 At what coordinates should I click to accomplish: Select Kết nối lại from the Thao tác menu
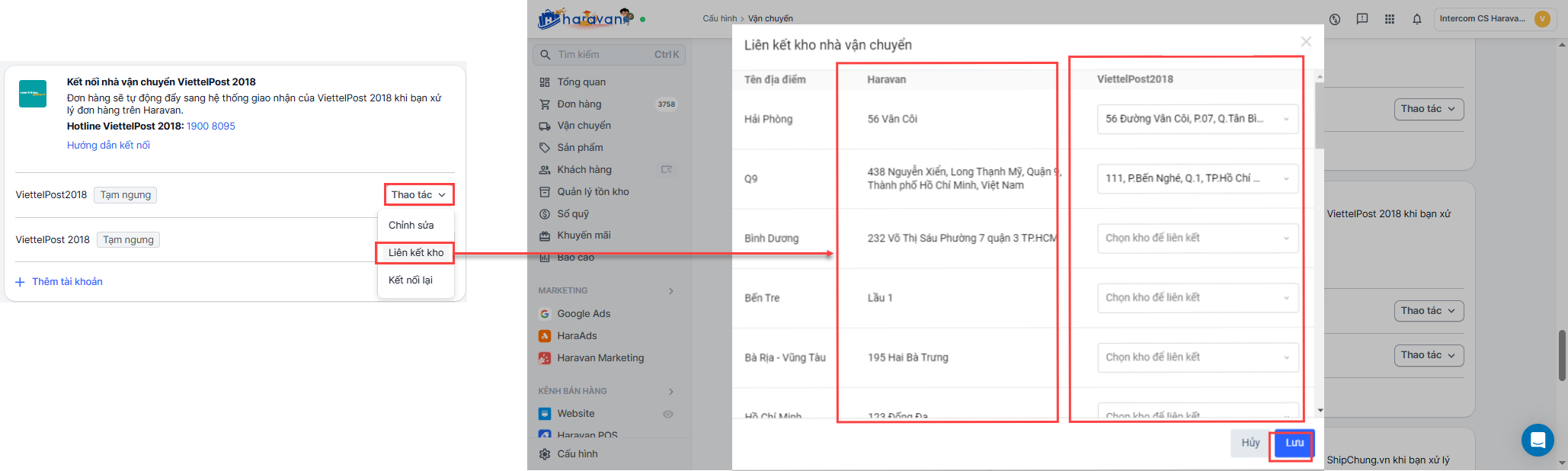[x=411, y=280]
